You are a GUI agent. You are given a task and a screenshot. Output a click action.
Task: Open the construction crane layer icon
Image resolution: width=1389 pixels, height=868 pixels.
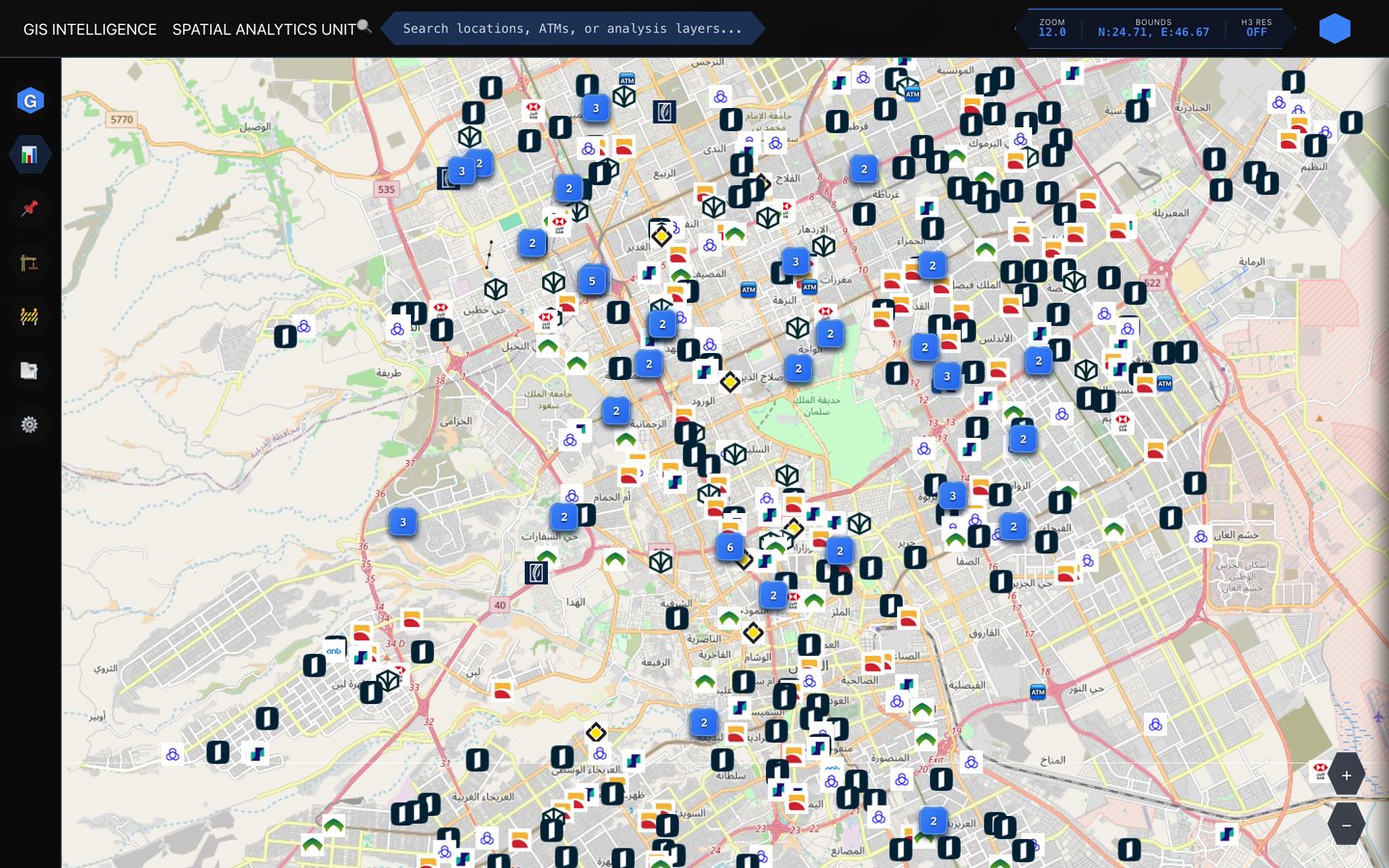[x=30, y=262]
